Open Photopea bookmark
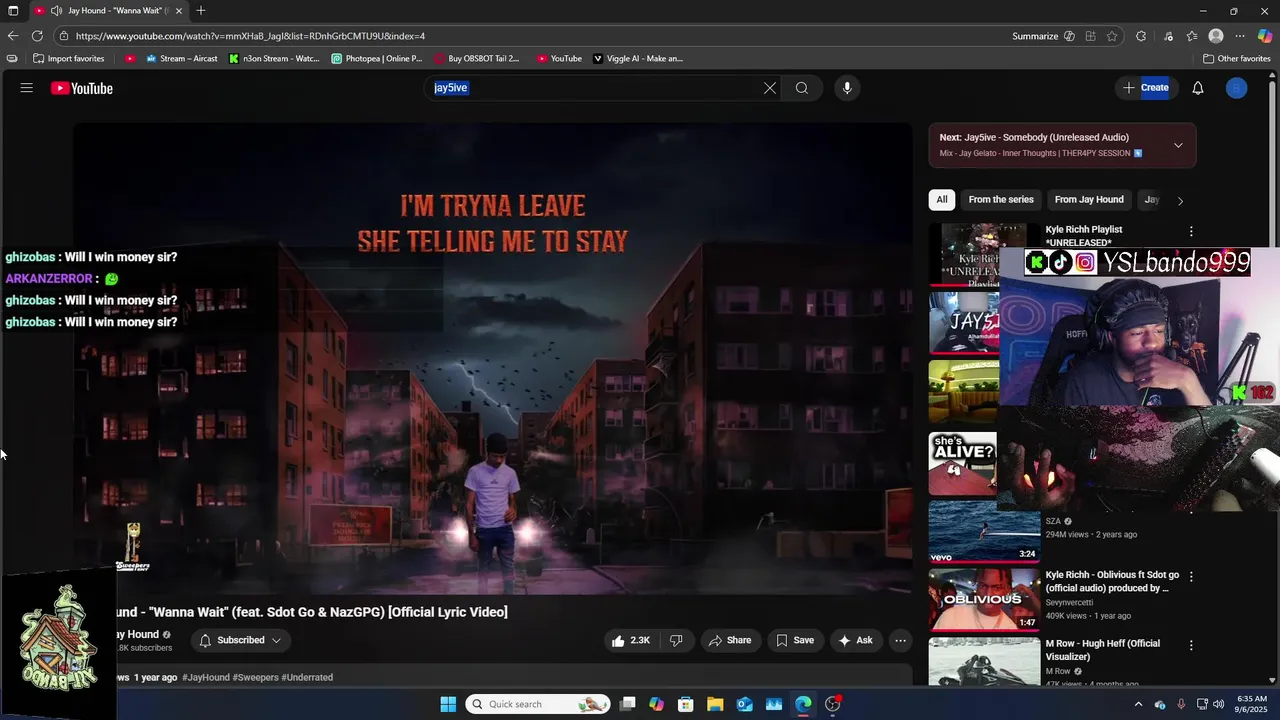This screenshot has height=720, width=1280. pyautogui.click(x=377, y=58)
